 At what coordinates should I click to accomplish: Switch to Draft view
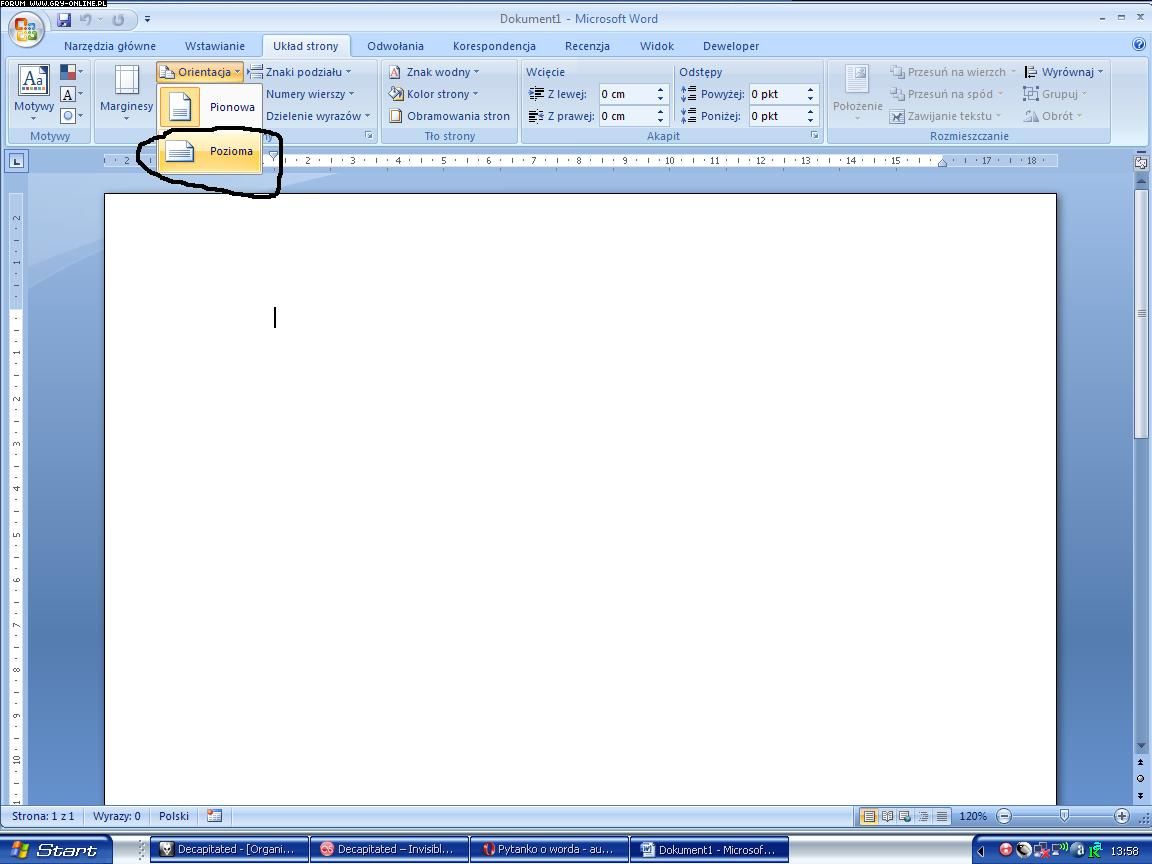(941, 816)
